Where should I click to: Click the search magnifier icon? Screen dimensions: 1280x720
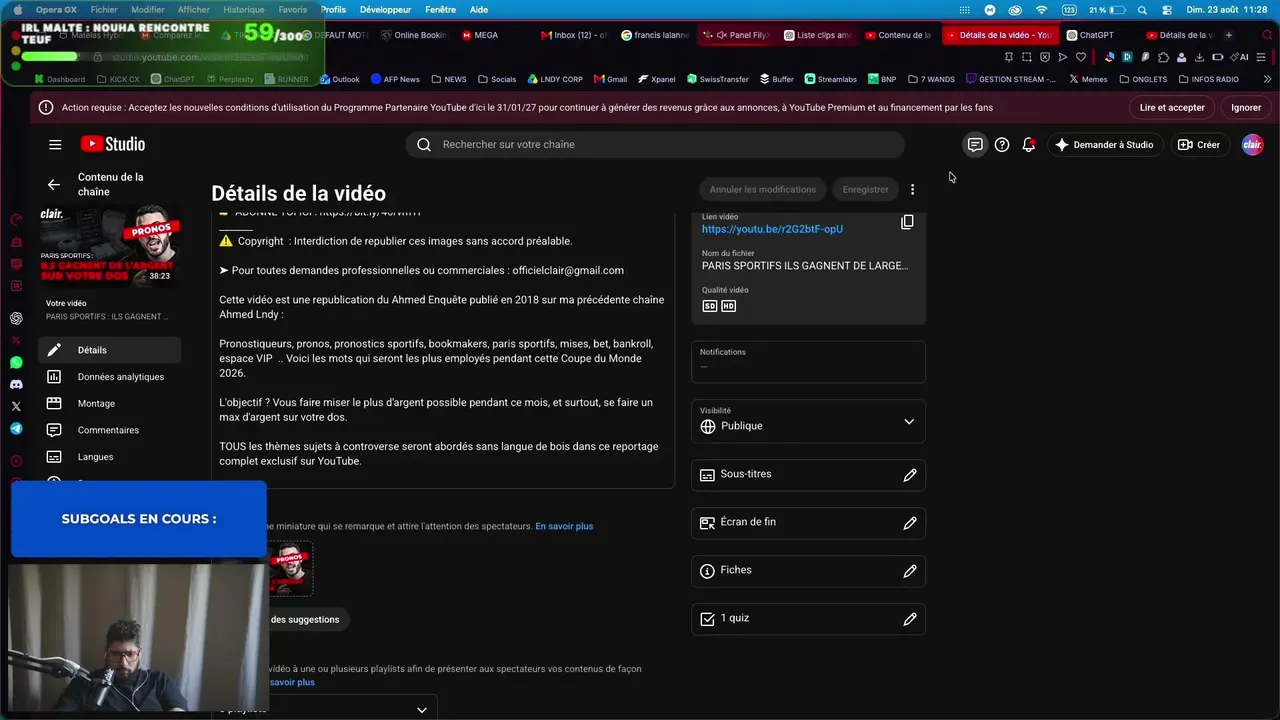[x=424, y=145]
